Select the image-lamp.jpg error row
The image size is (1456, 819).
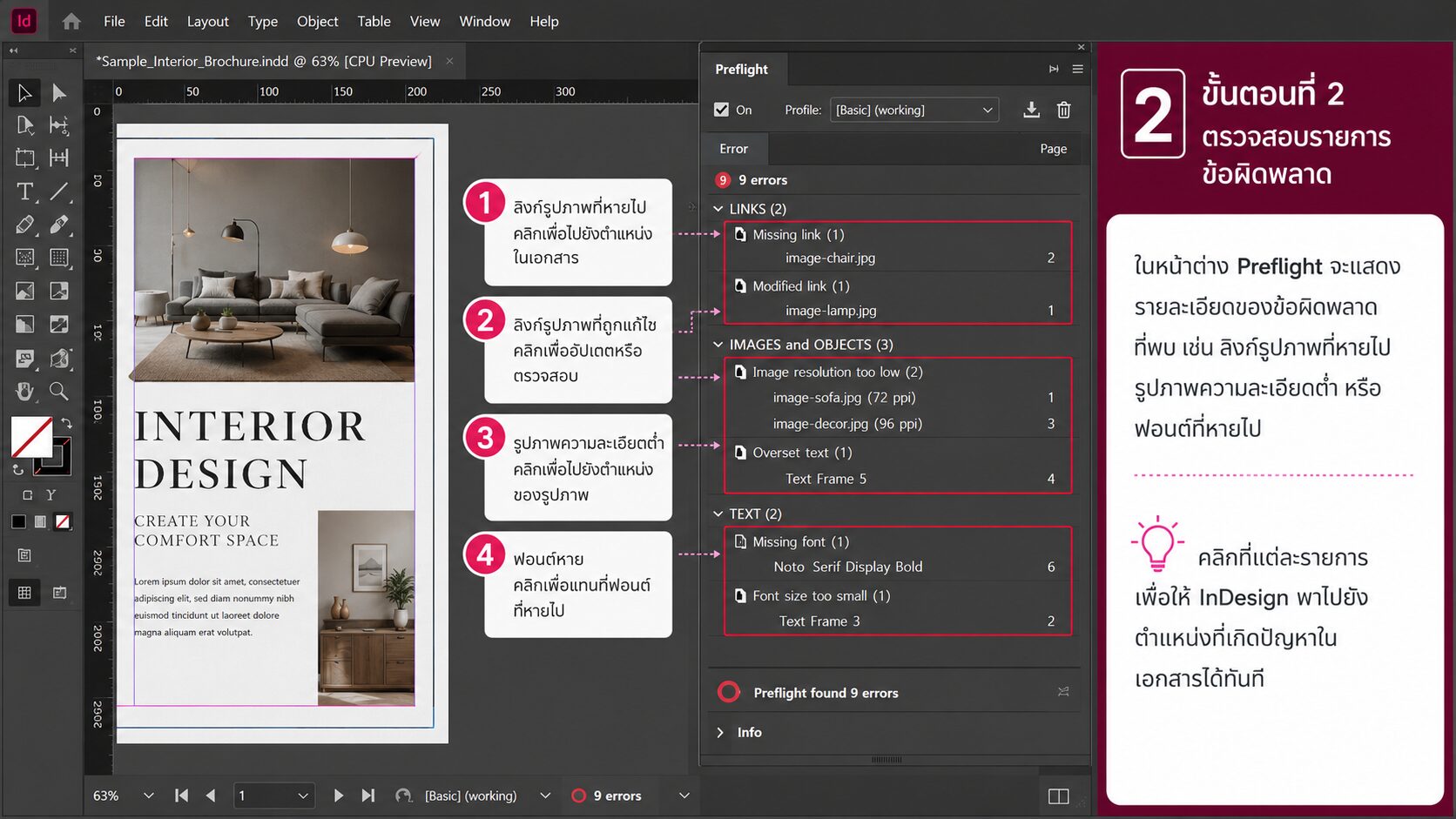click(897, 311)
